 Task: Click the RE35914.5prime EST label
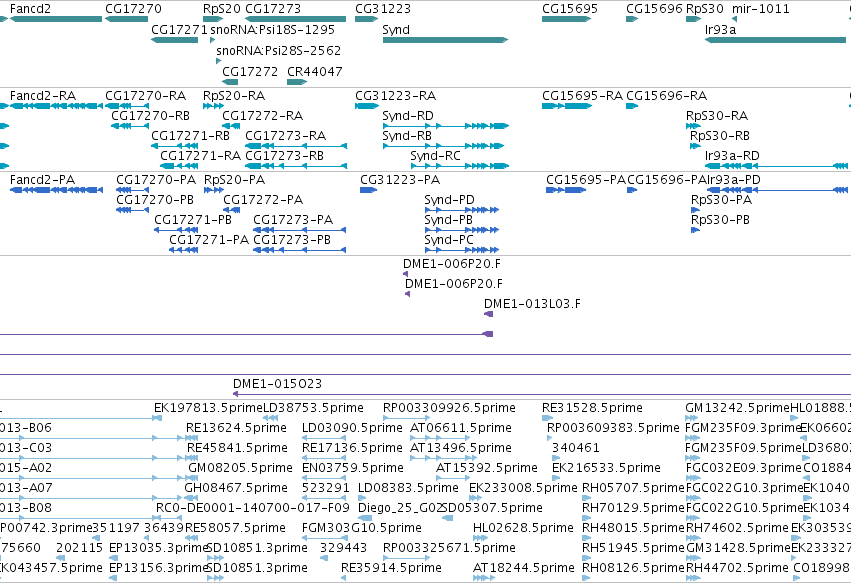(391, 568)
